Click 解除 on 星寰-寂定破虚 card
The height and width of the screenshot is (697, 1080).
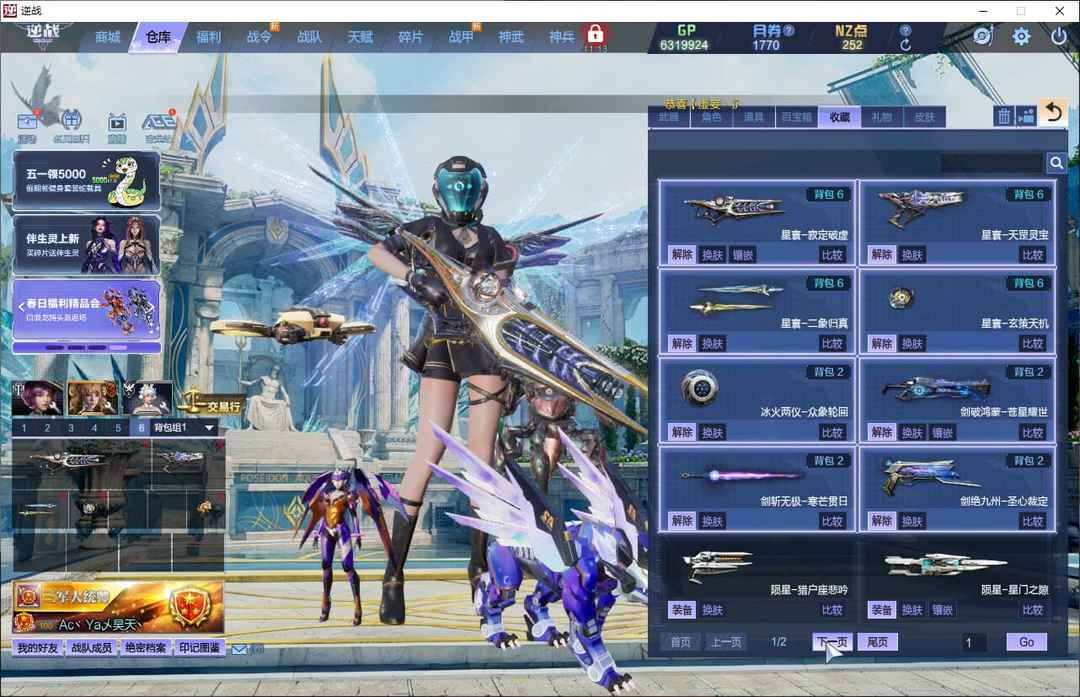(x=682, y=255)
